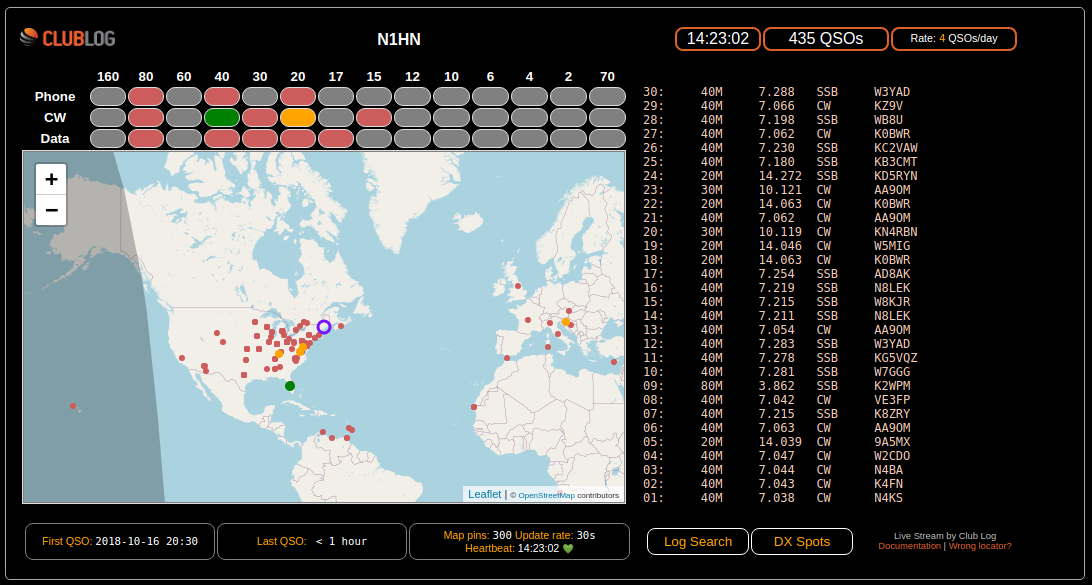This screenshot has width=1092, height=585.
Task: Open the Documentation link
Action: pos(910,546)
